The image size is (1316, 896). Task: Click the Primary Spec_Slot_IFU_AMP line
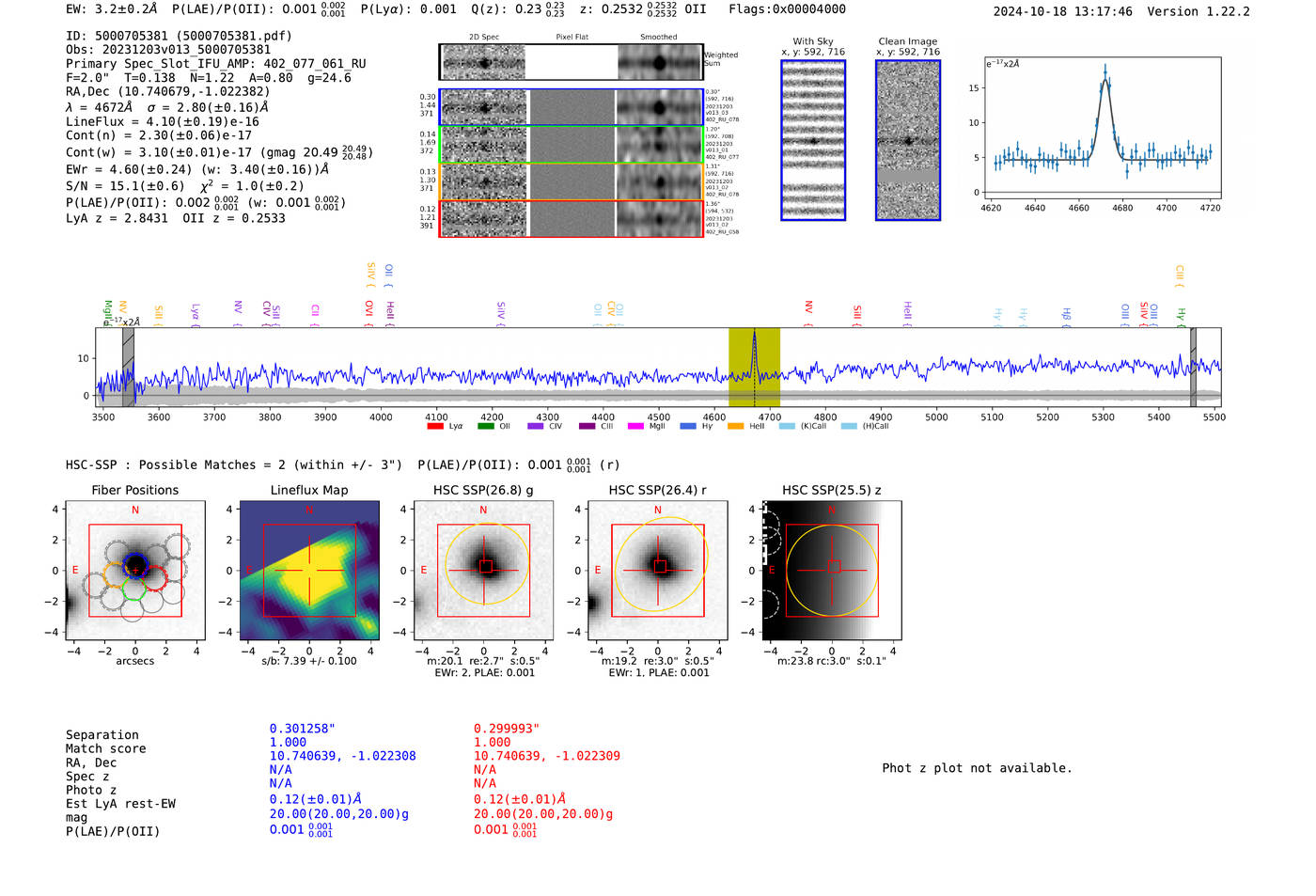(x=216, y=64)
